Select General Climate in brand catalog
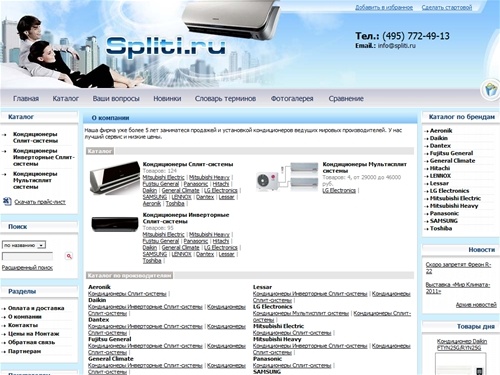Screen dimensions: 500x375 (452, 161)
